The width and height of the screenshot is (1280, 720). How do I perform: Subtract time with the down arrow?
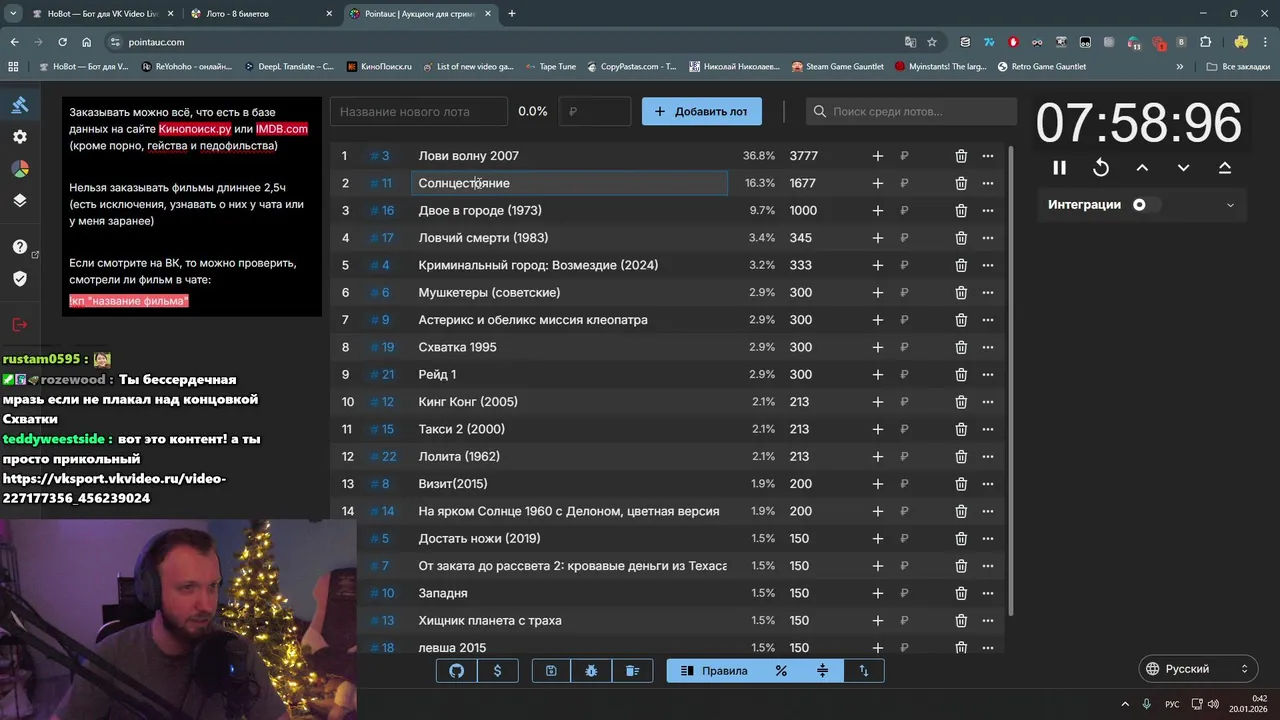[1183, 168]
